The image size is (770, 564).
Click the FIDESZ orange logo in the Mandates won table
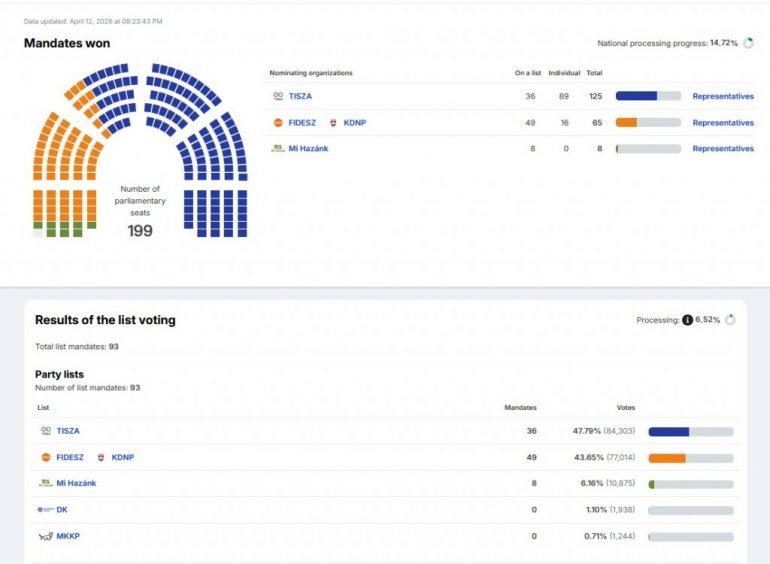tap(278, 122)
